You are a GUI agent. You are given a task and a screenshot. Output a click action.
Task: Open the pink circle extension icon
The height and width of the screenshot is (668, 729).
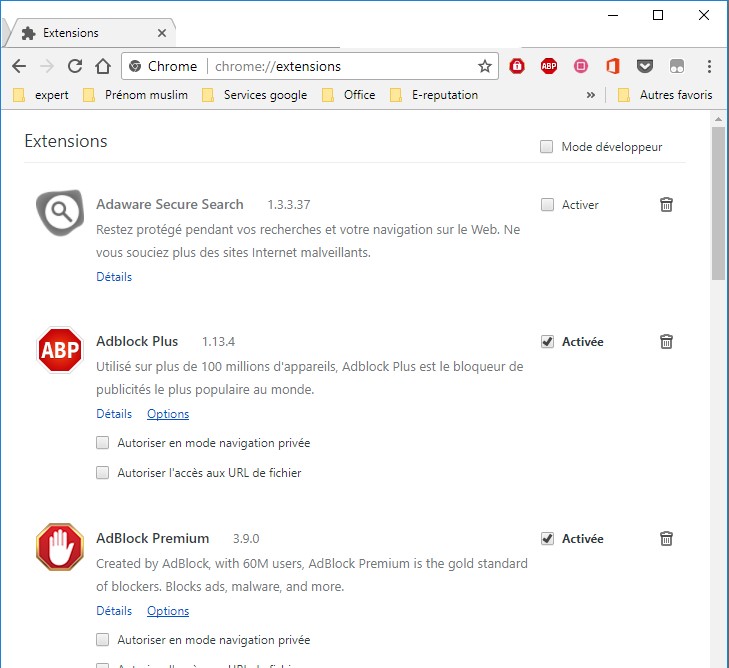coord(581,66)
